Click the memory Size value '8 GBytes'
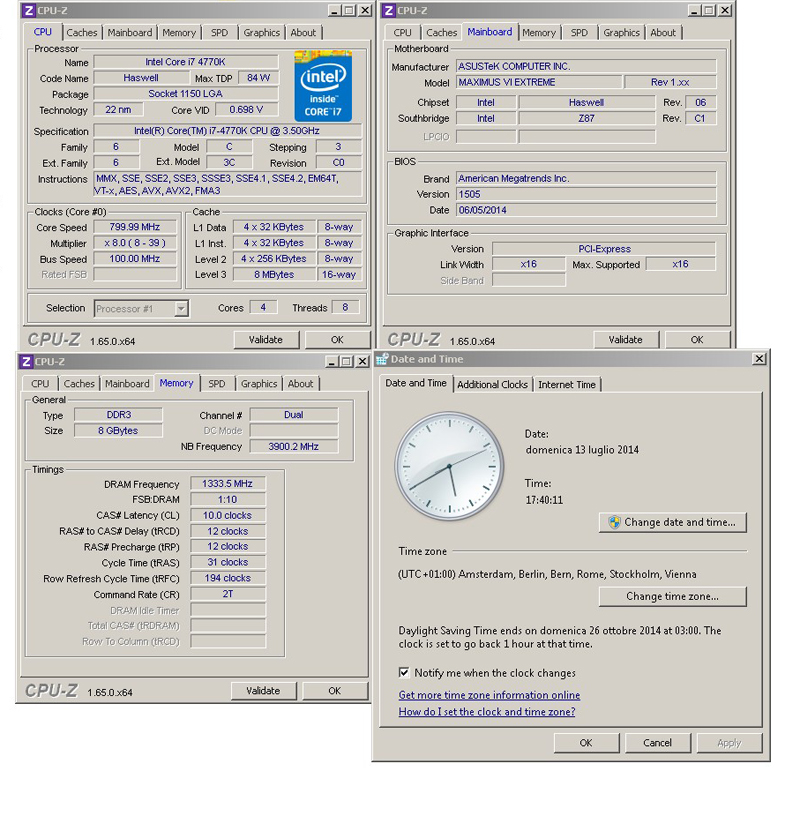The width and height of the screenshot is (800, 816). tap(119, 431)
